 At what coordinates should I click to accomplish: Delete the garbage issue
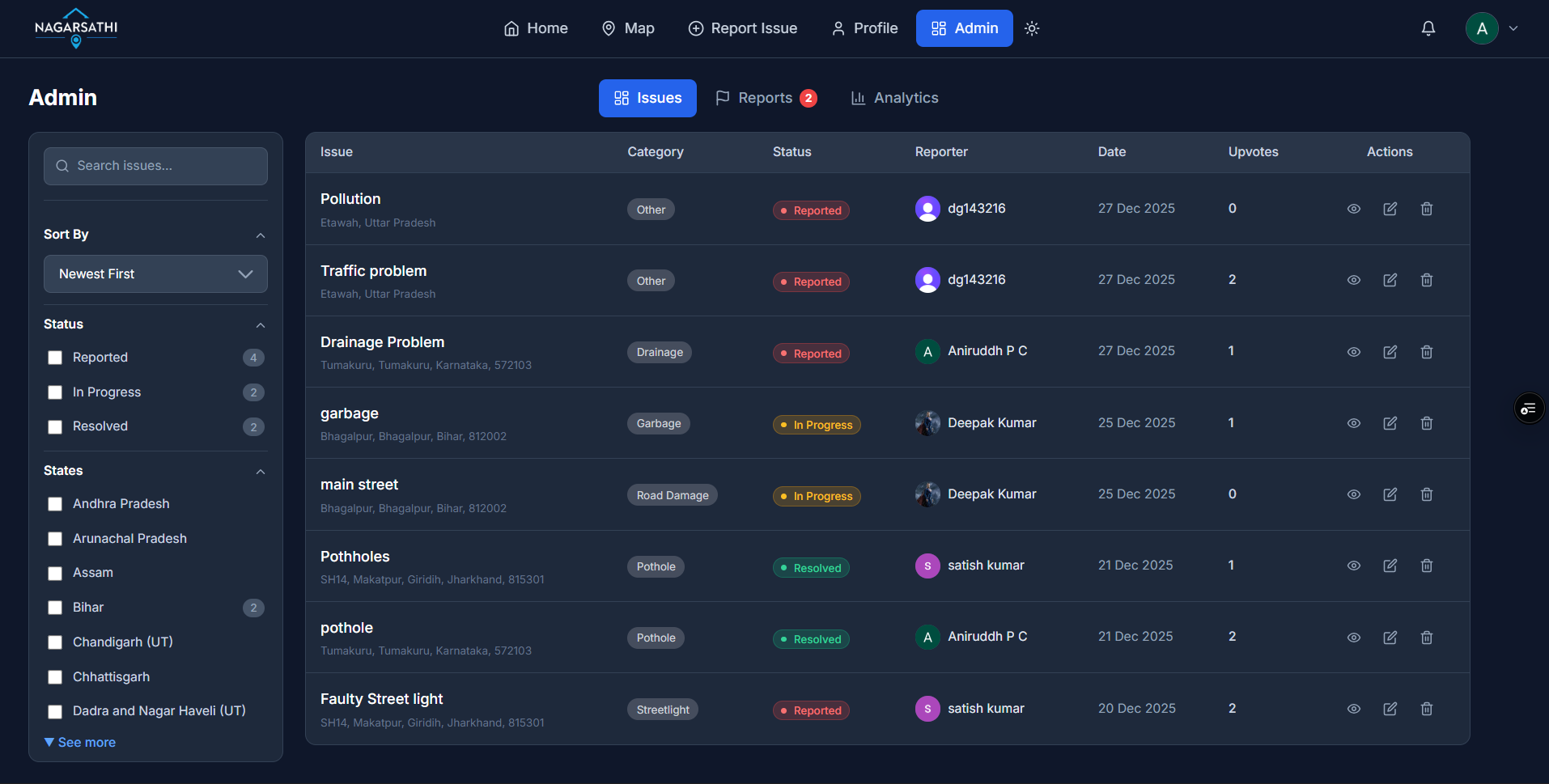pos(1427,423)
